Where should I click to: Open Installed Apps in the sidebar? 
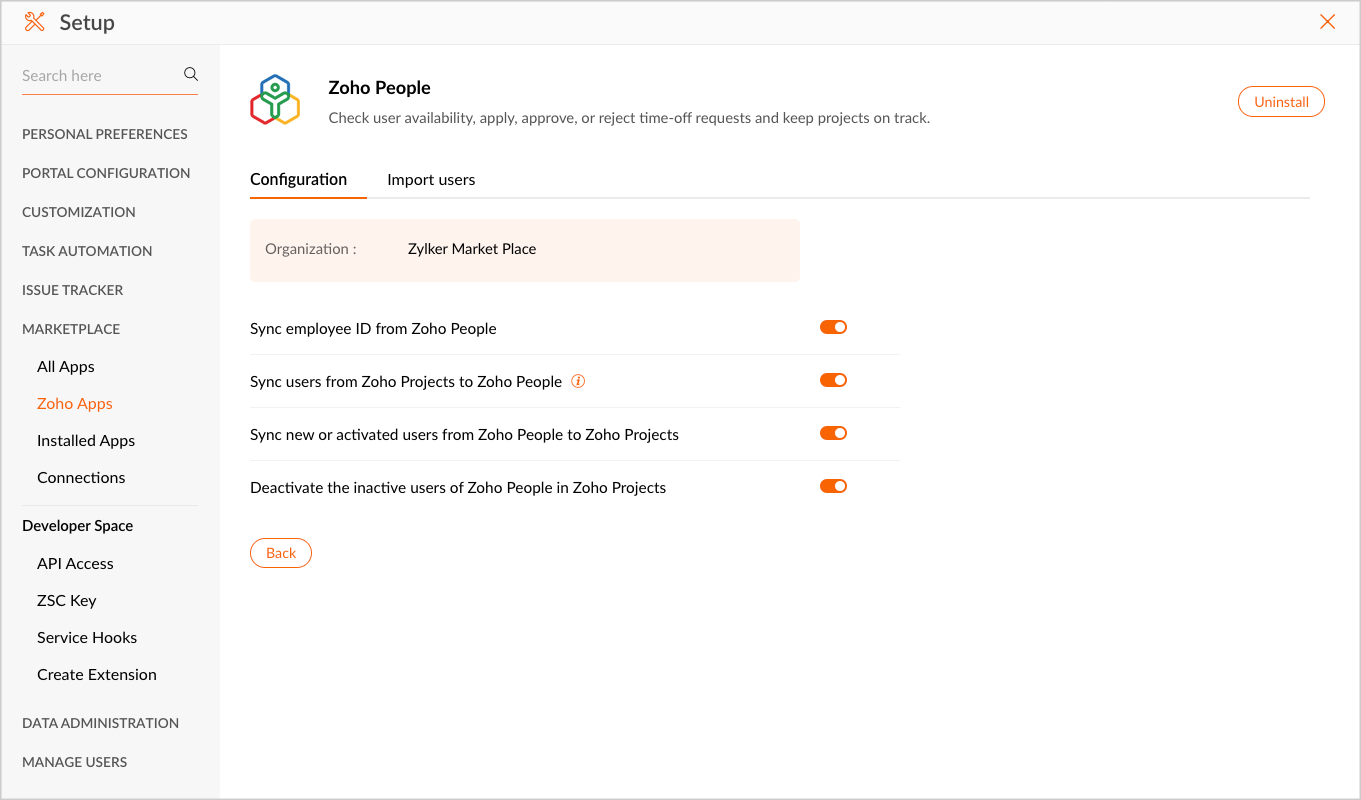point(86,440)
